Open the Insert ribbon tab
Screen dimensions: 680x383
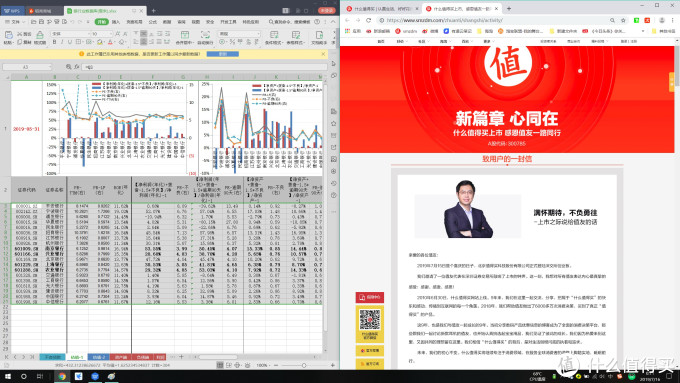pyautogui.click(x=116, y=22)
